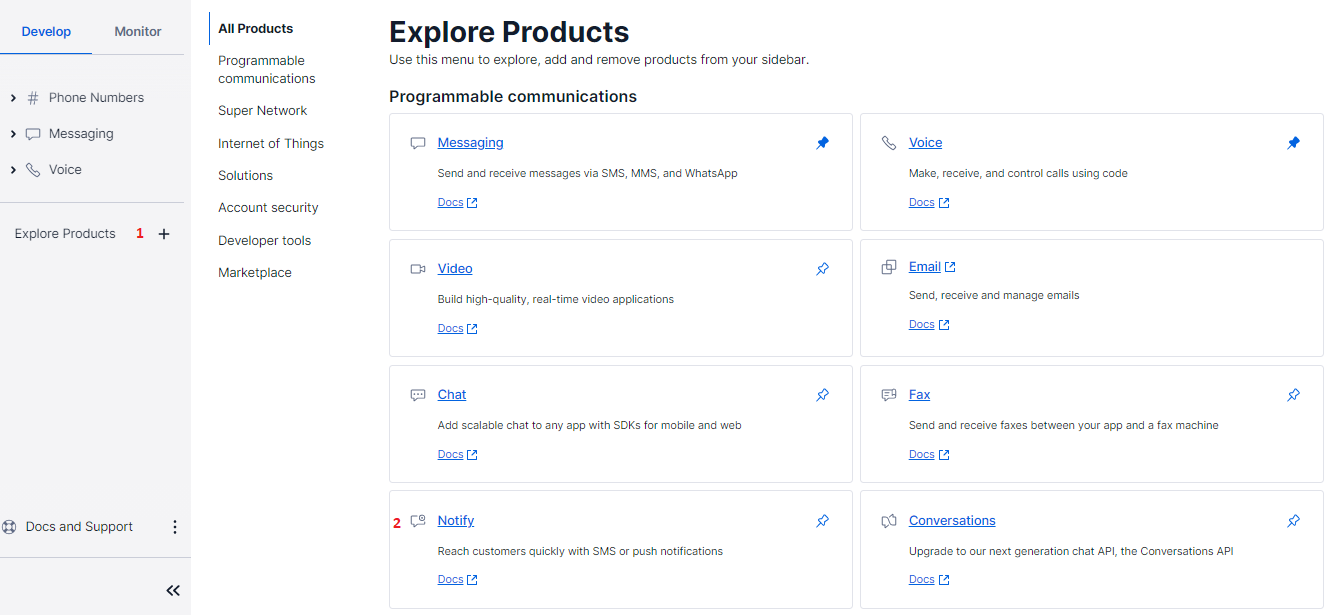Expand the Messaging sidebar section
Viewport: 1334px width, 615px height.
[x=13, y=134]
